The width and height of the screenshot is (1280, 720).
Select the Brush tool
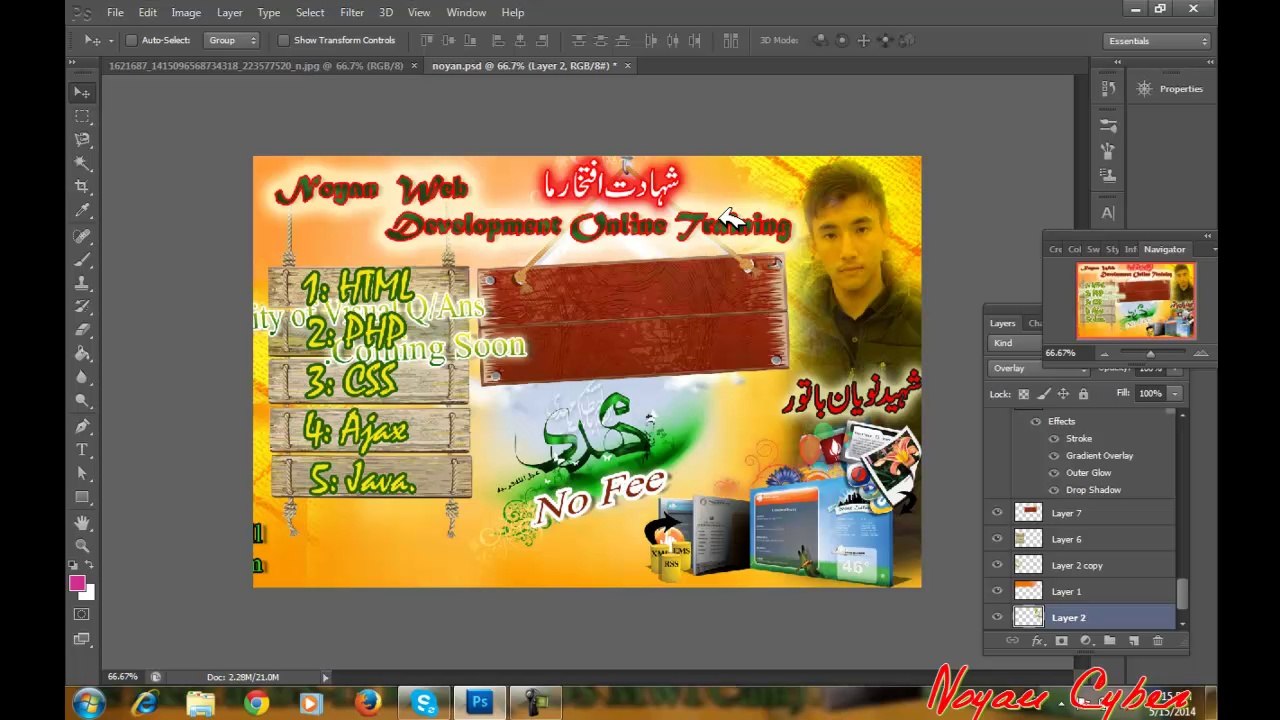[82, 260]
